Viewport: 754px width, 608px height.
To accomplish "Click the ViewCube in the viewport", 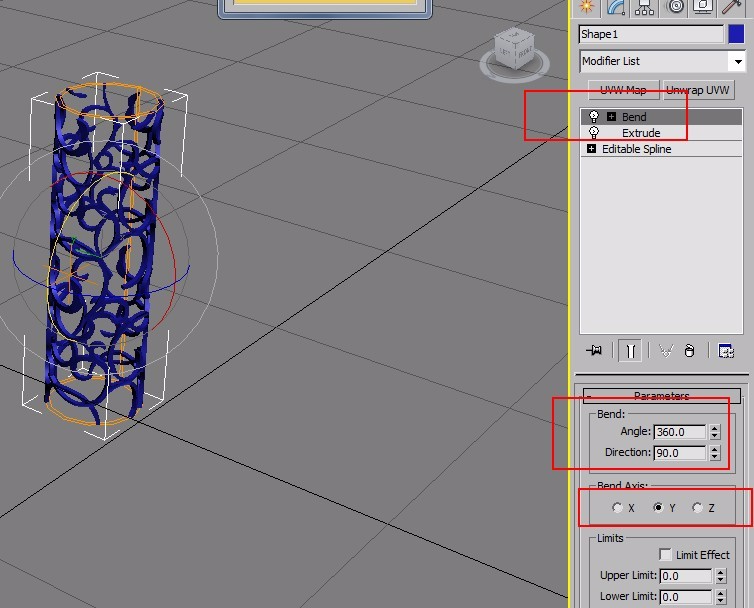I will point(515,49).
